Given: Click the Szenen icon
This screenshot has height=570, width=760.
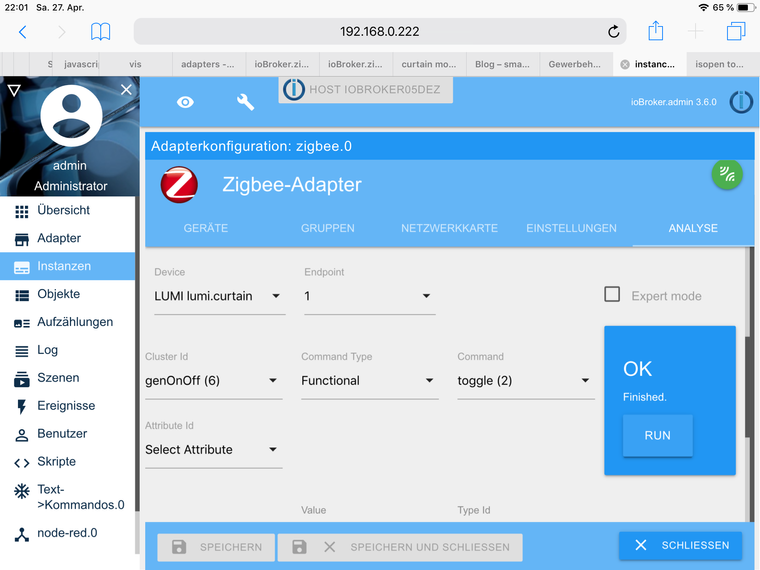Looking at the screenshot, I should [x=21, y=379].
